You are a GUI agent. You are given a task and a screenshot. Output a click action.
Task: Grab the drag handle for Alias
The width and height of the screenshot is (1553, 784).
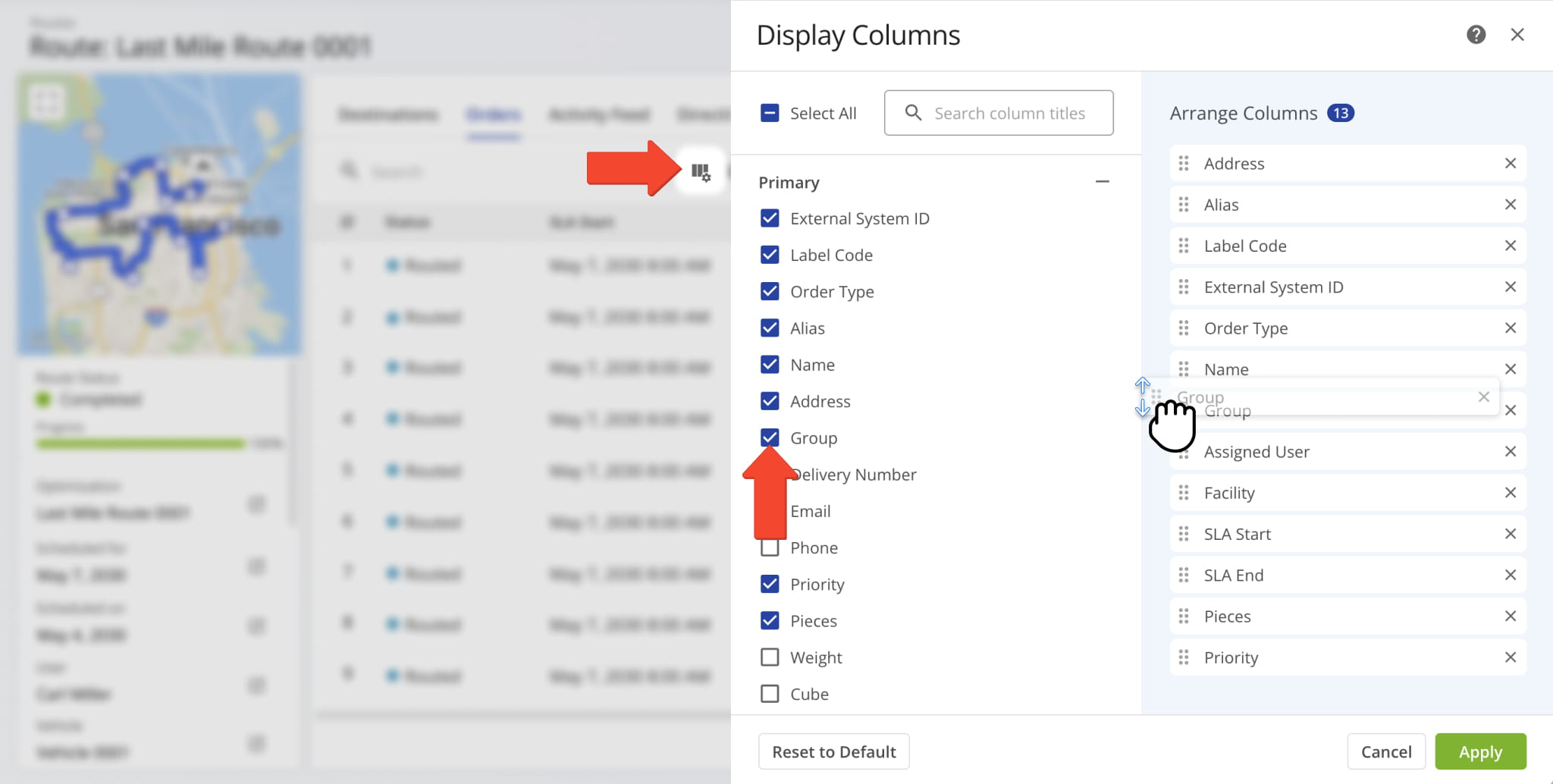click(1184, 205)
